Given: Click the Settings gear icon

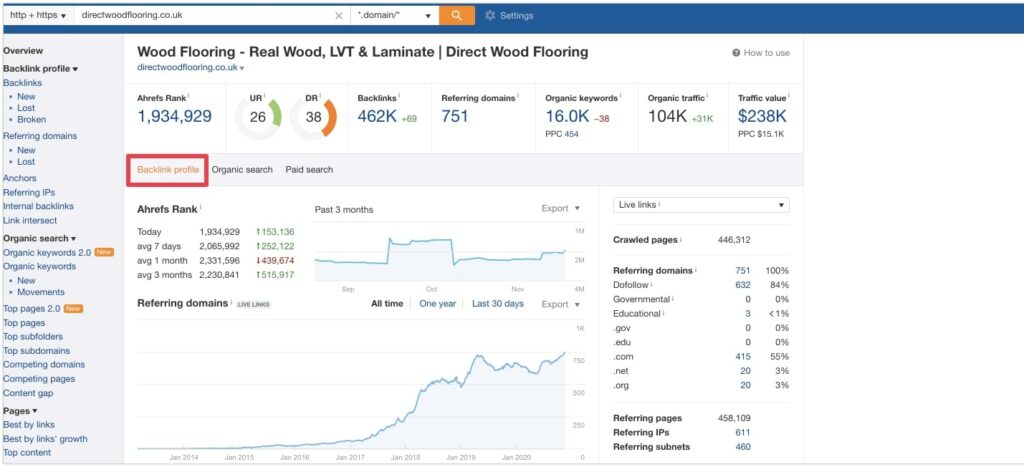Looking at the screenshot, I should click(x=490, y=16).
